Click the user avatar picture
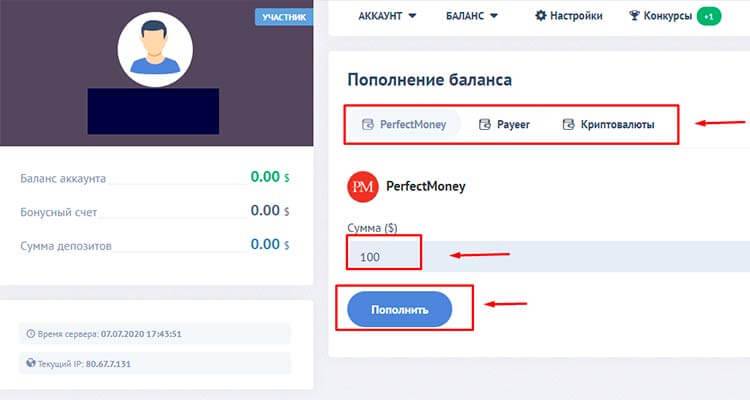Image resolution: width=750 pixels, height=400 pixels. pos(155,50)
